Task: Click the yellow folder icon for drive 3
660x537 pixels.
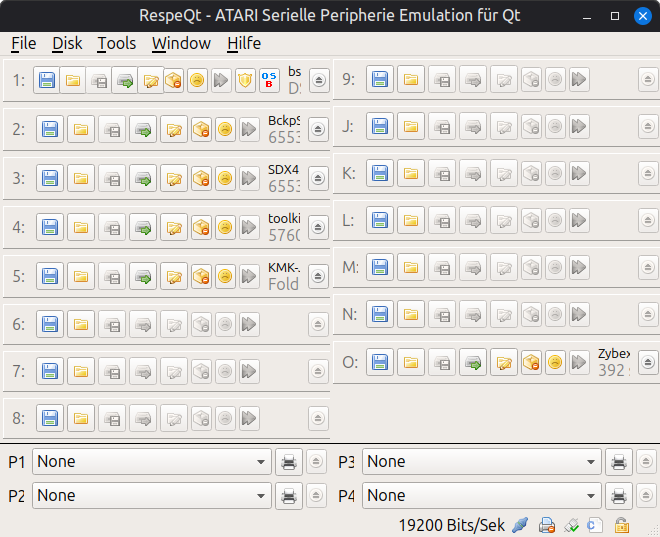Action: click(x=81, y=178)
